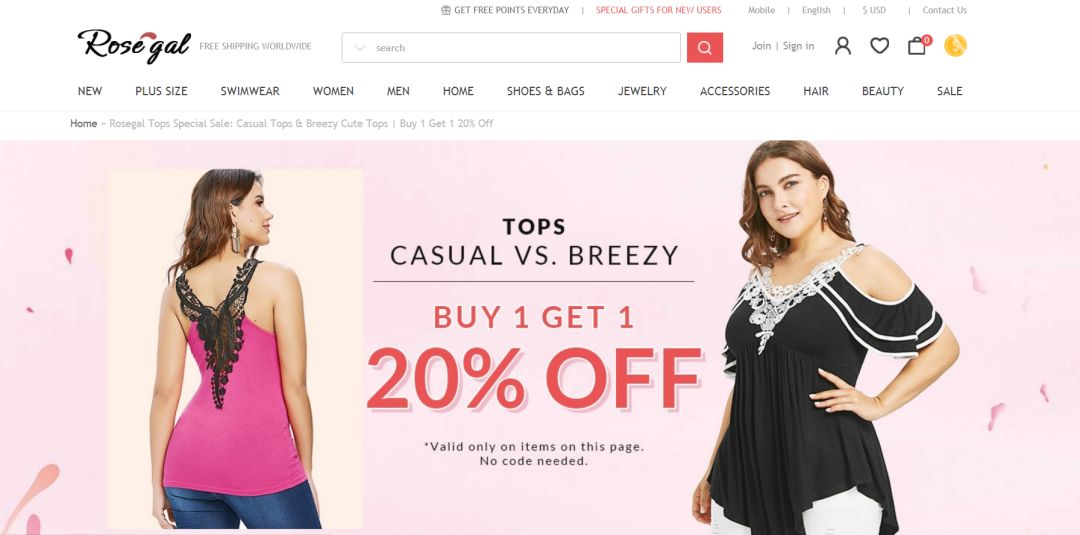Open the English language selector

(816, 10)
